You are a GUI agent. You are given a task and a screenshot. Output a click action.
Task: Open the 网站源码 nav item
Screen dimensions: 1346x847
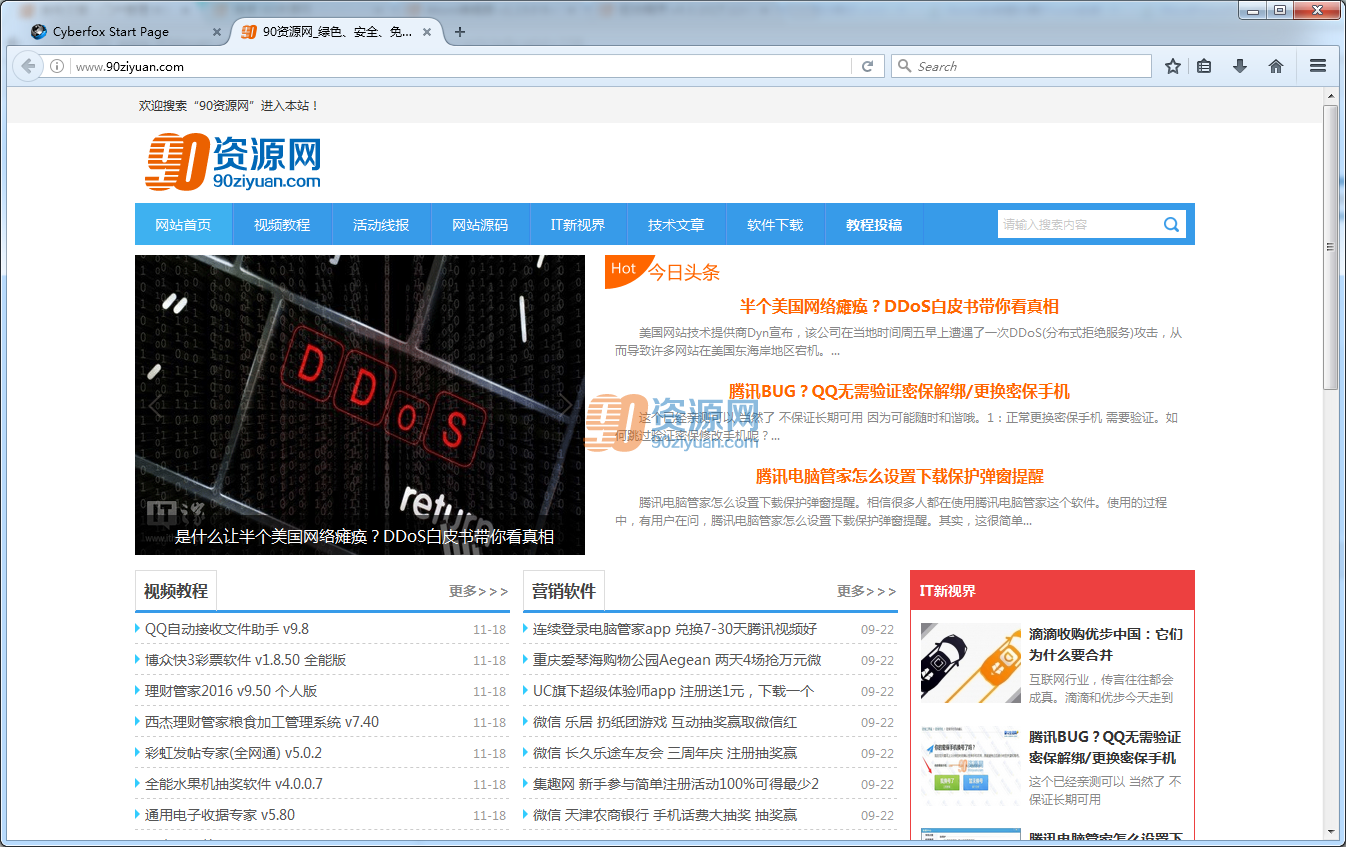click(x=480, y=225)
